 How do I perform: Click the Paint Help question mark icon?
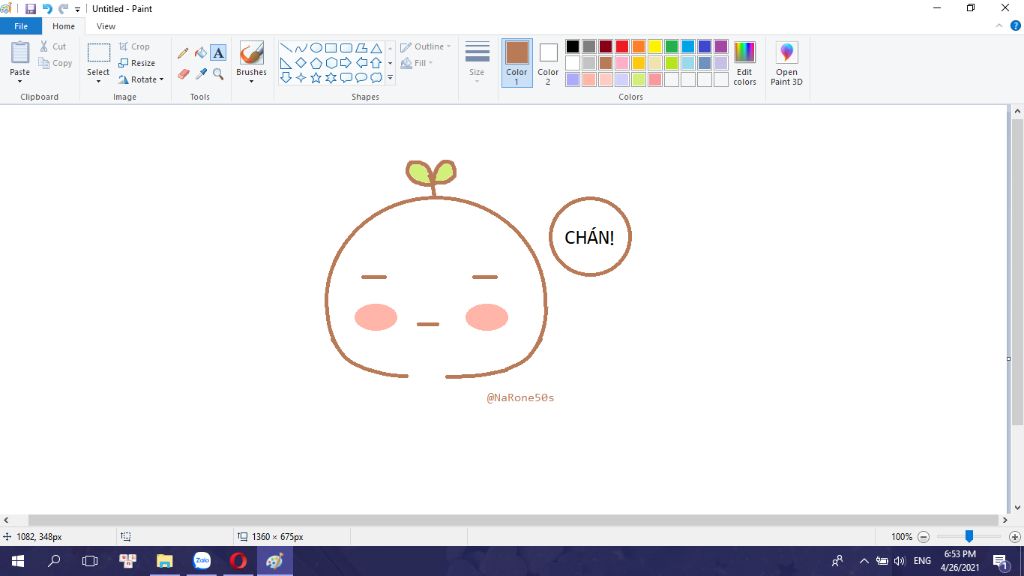(1016, 26)
